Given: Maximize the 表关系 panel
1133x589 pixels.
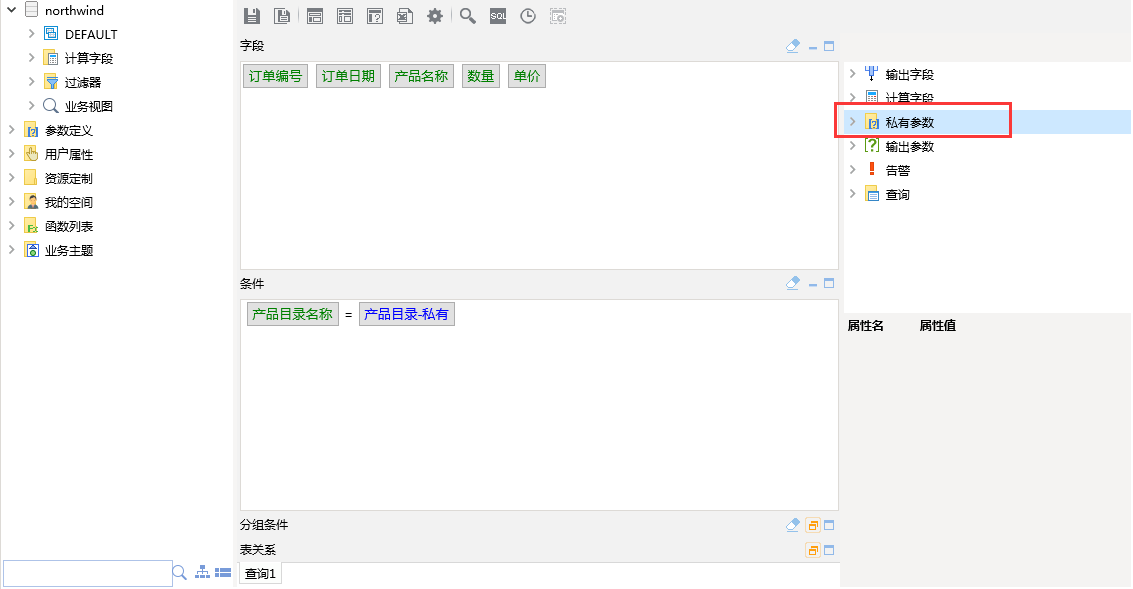Looking at the screenshot, I should click(829, 550).
